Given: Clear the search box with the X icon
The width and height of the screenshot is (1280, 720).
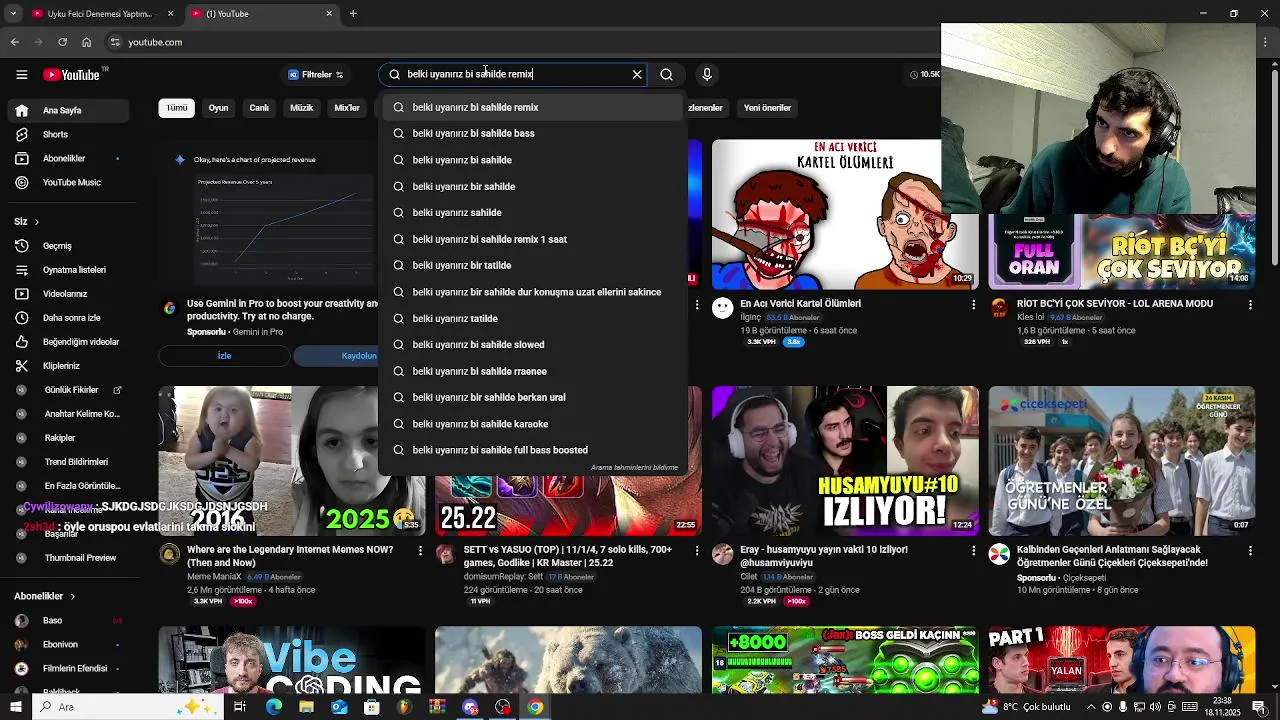Looking at the screenshot, I should point(637,74).
